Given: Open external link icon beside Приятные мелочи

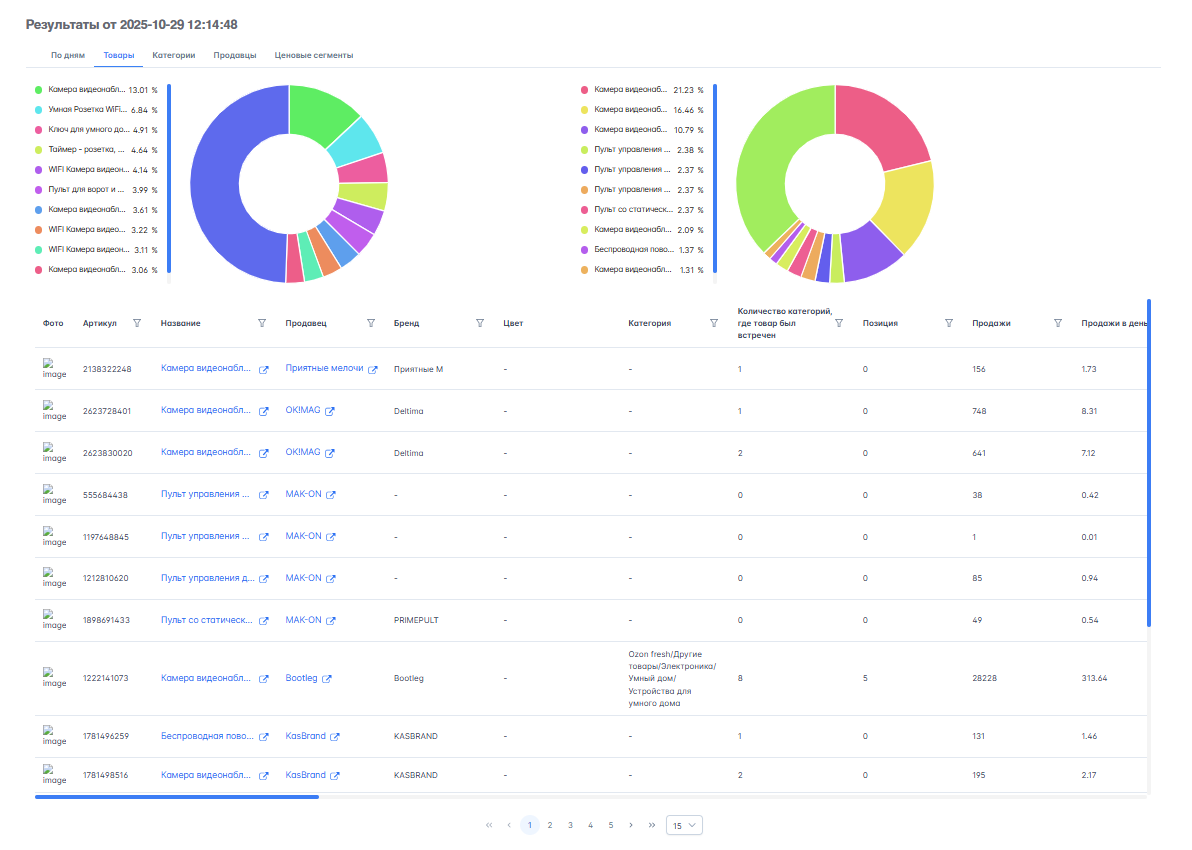Looking at the screenshot, I should pyautogui.click(x=373, y=369).
